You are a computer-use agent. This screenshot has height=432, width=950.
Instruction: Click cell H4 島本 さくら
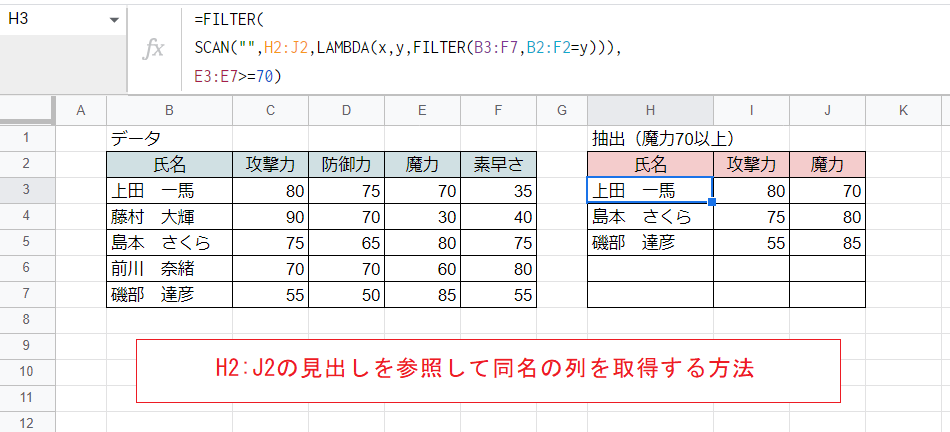650,216
